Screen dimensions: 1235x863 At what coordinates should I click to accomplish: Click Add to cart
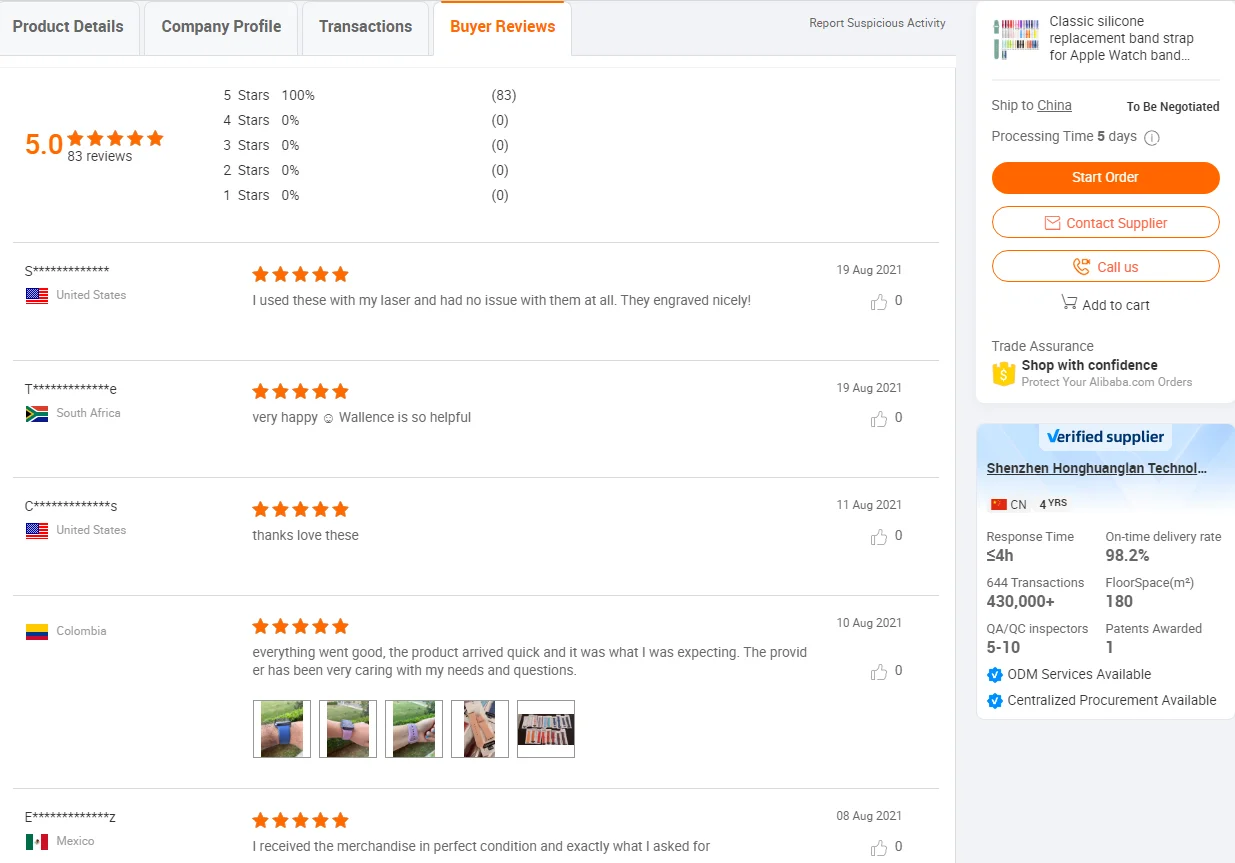click(x=1105, y=305)
